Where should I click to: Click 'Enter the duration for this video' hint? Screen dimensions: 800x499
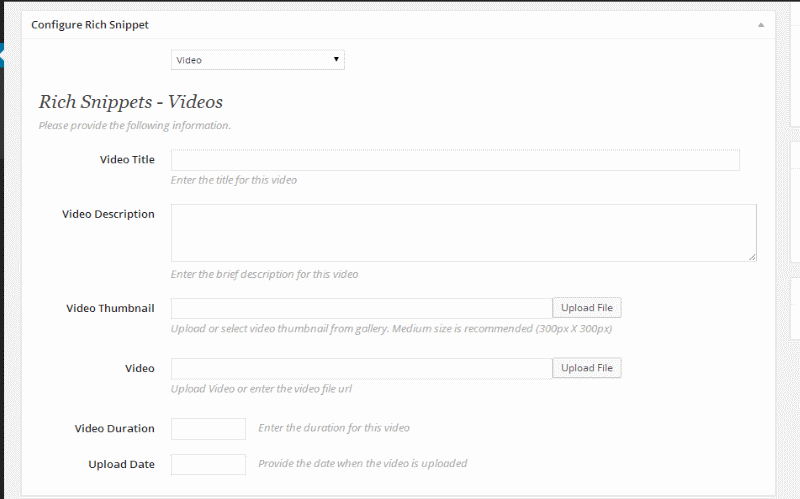334,428
